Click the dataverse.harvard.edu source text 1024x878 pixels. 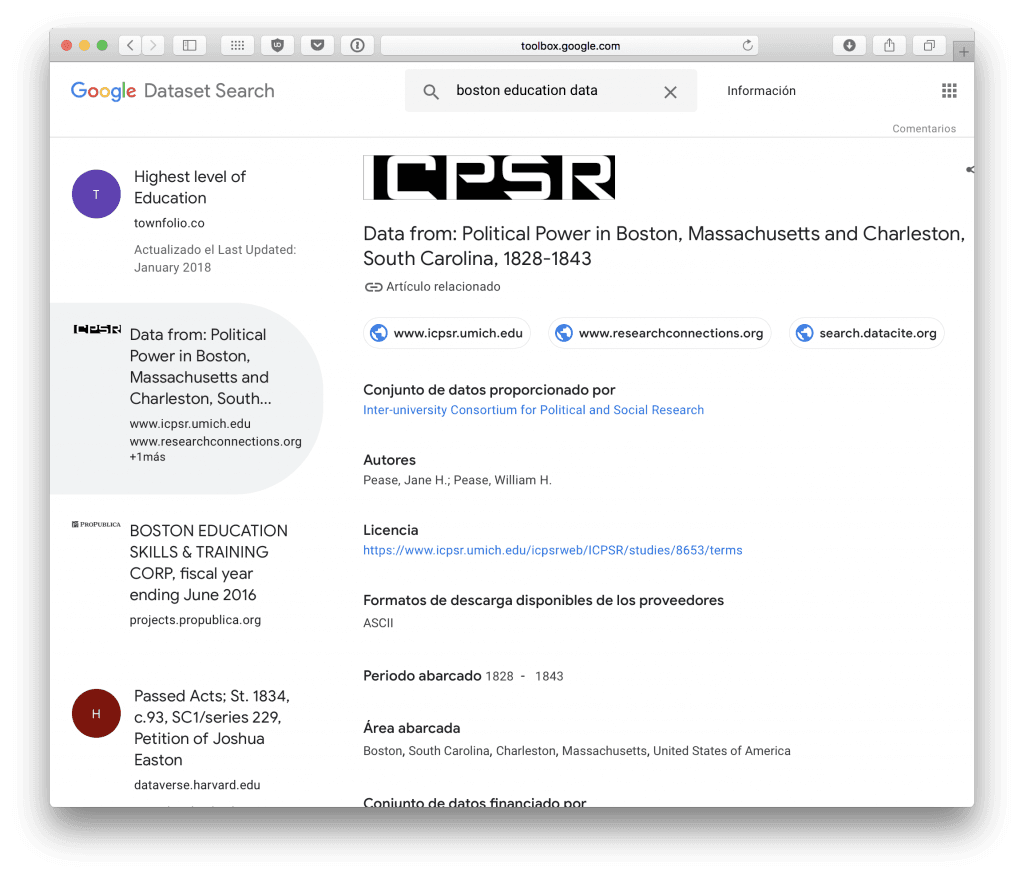197,785
